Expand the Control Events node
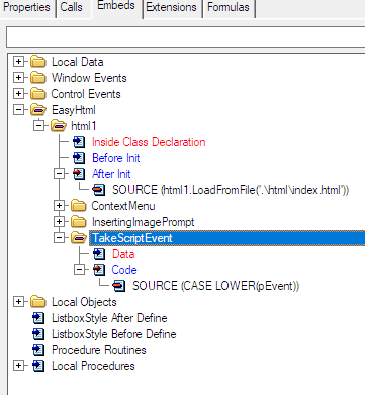The height and width of the screenshot is (395, 370). pyautogui.click(x=19, y=94)
